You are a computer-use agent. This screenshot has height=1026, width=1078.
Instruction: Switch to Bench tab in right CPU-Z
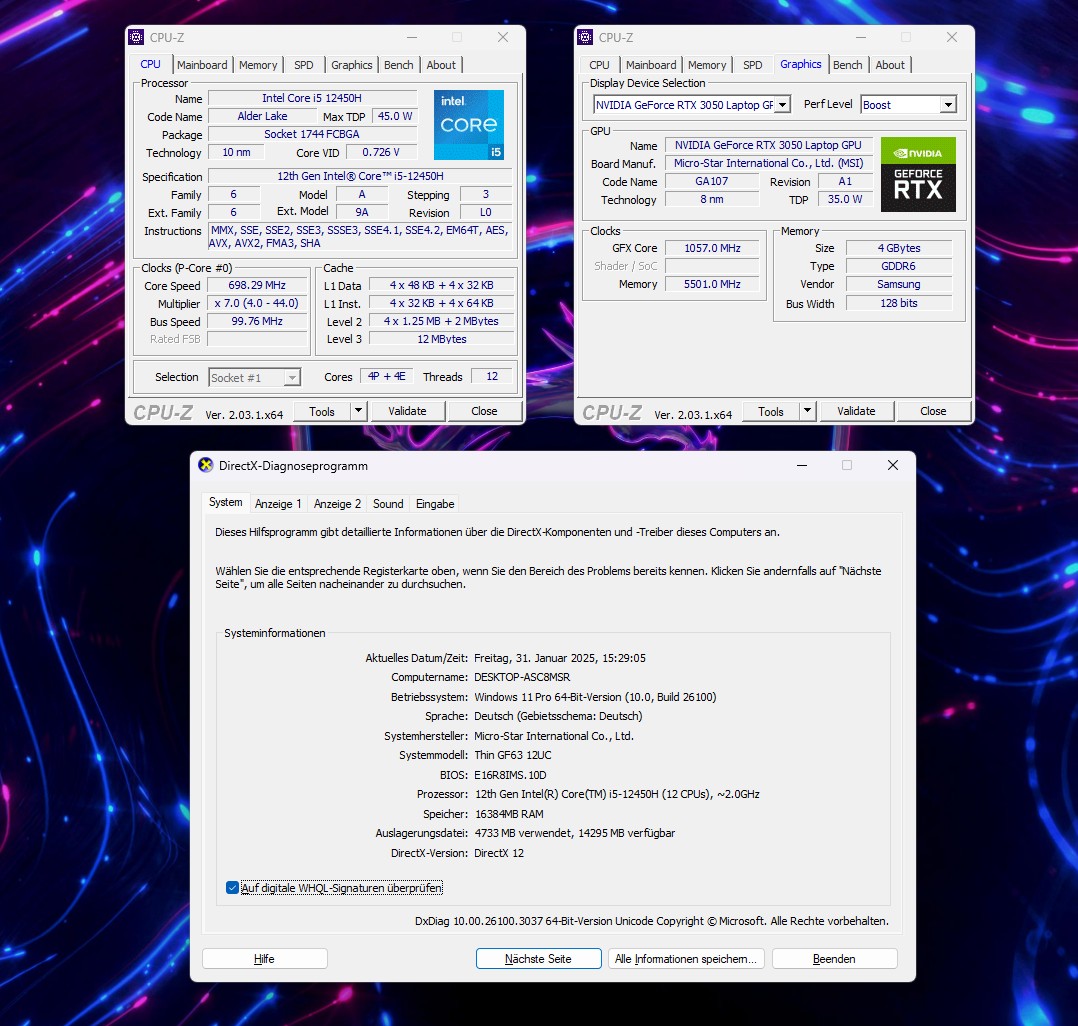coord(847,65)
